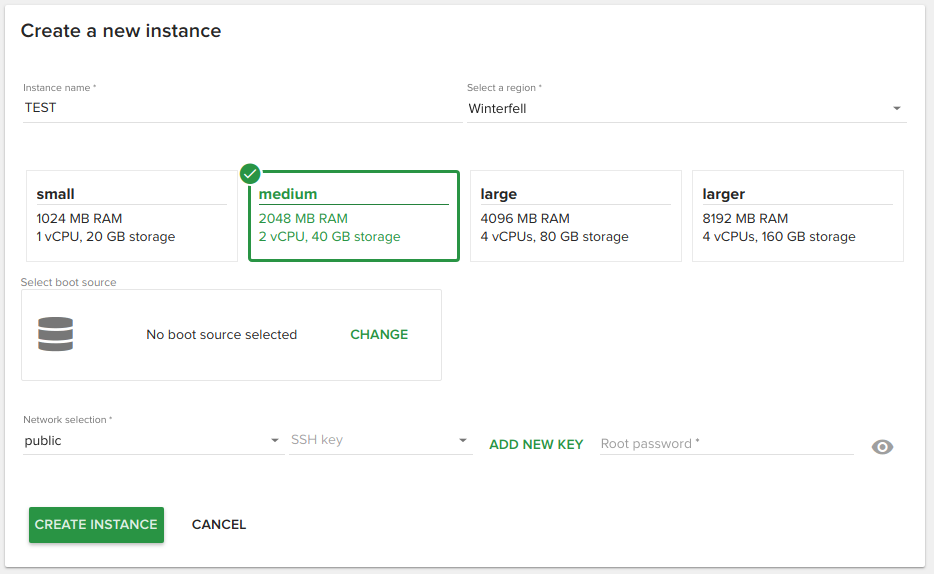Focus the Instance name field
The height and width of the screenshot is (574, 934).
240,108
